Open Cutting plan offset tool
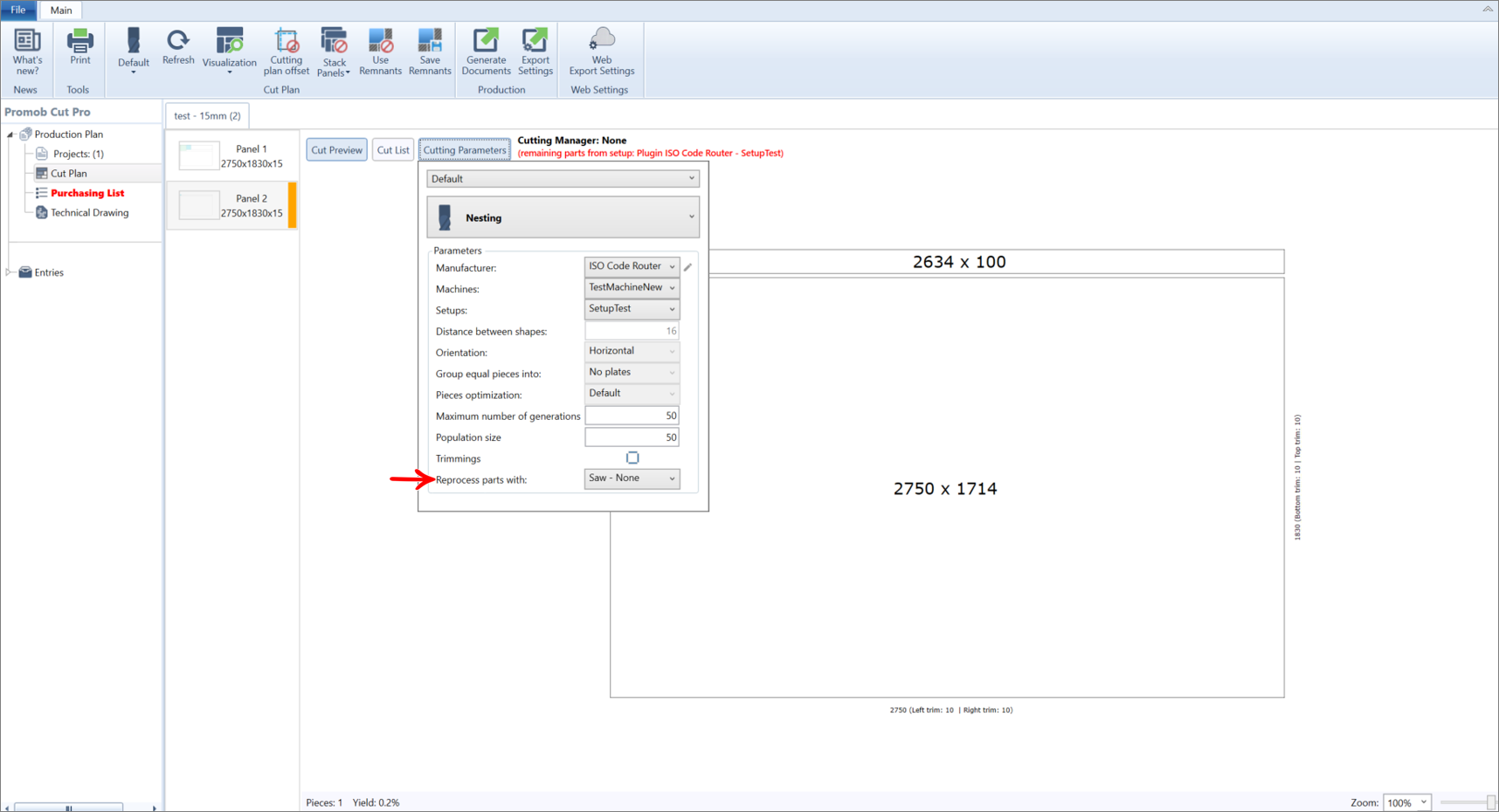The height and width of the screenshot is (812, 1499). tap(286, 52)
